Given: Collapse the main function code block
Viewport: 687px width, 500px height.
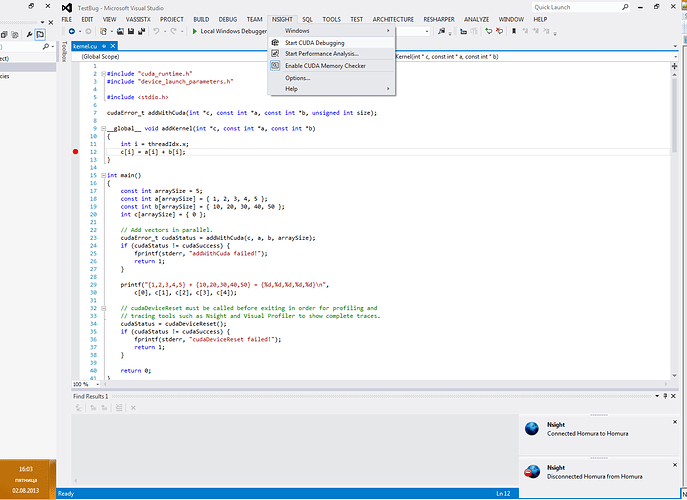Looking at the screenshot, I should pyautogui.click(x=102, y=175).
